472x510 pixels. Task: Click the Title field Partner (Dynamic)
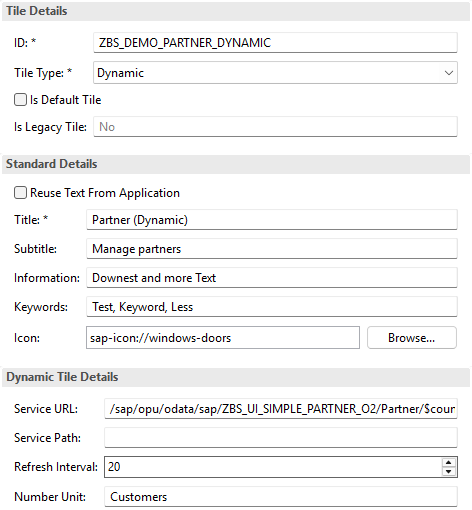[x=272, y=220]
